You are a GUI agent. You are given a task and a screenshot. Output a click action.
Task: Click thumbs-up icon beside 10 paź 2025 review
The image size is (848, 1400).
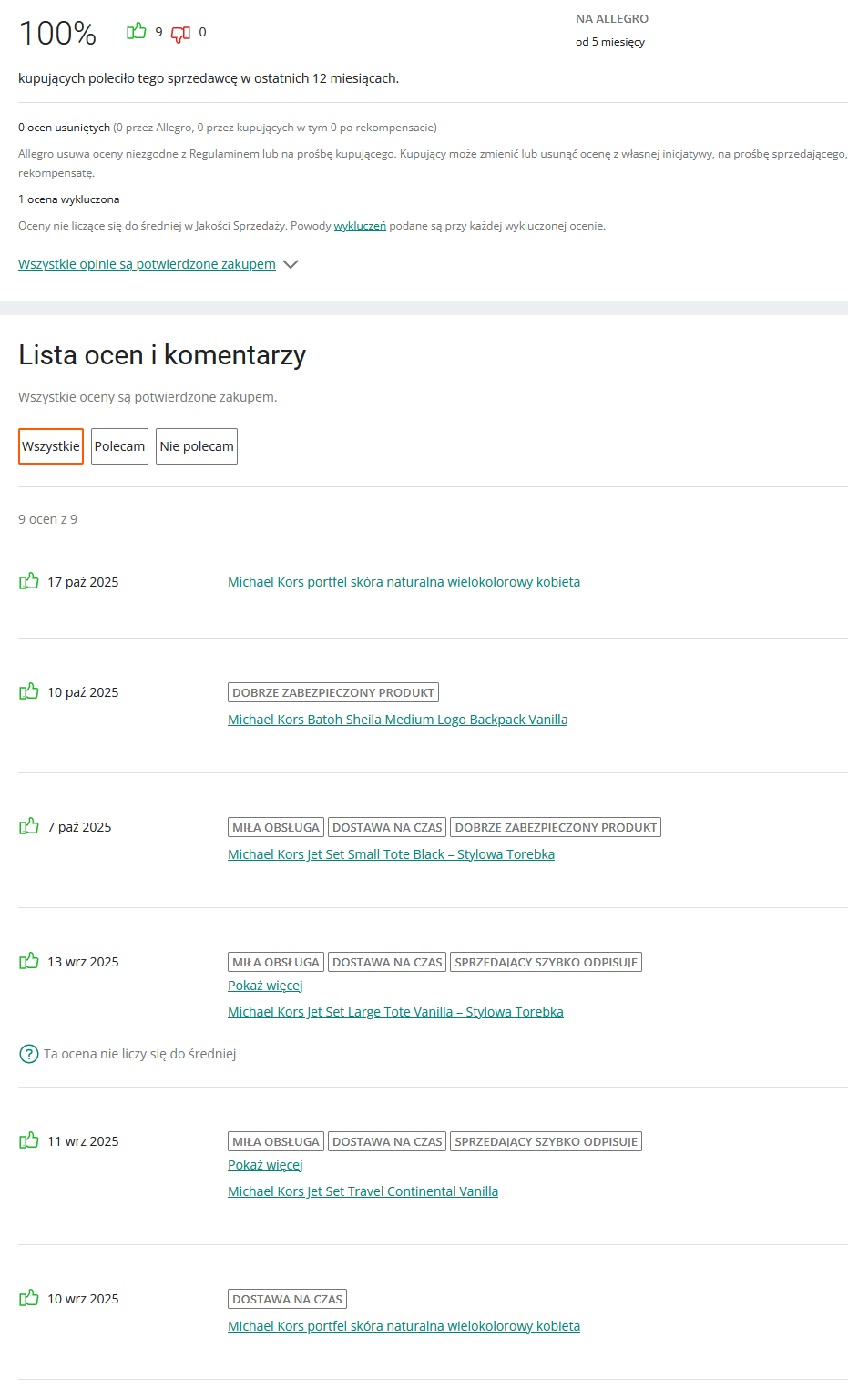coord(29,691)
